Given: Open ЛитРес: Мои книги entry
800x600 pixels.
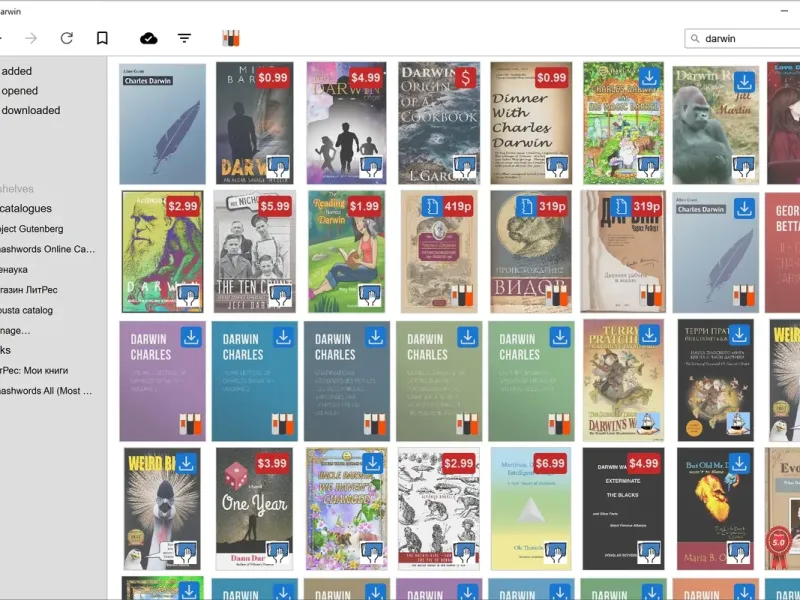Looking at the screenshot, I should (34, 370).
